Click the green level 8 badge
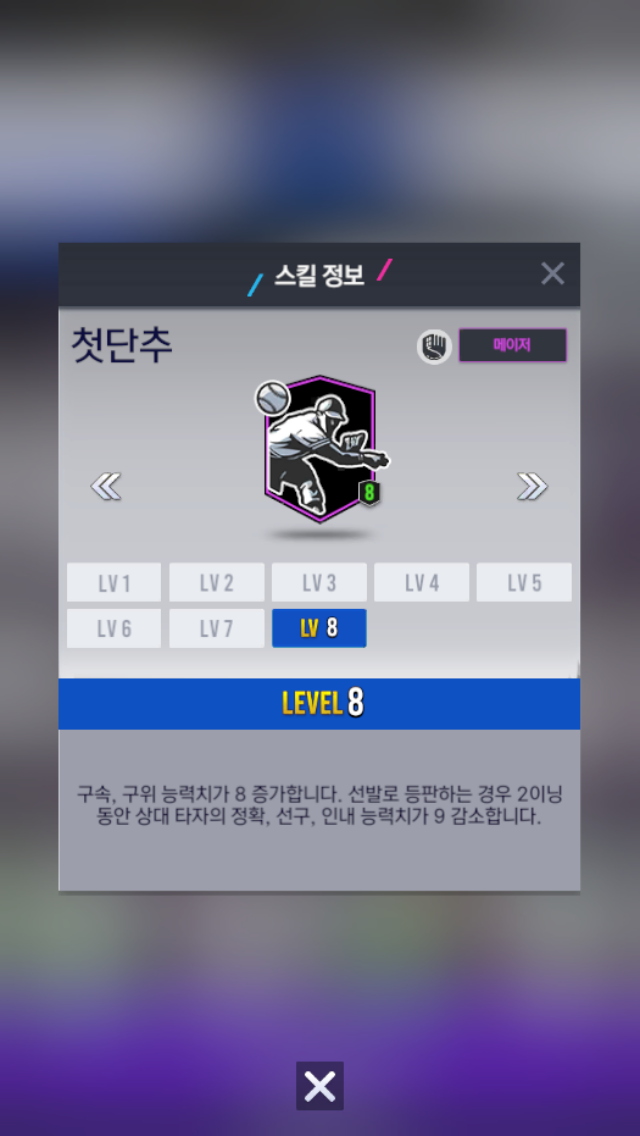Image resolution: width=640 pixels, height=1136 pixels. (x=370, y=493)
